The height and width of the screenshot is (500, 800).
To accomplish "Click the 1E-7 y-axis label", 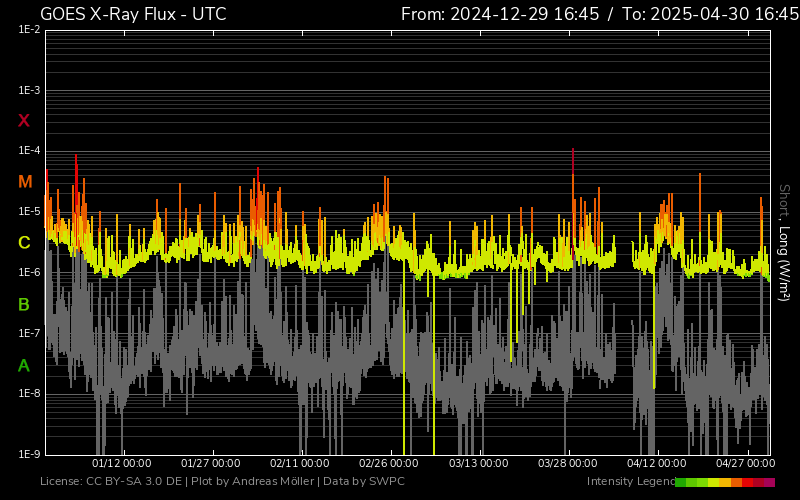I will click(30, 333).
